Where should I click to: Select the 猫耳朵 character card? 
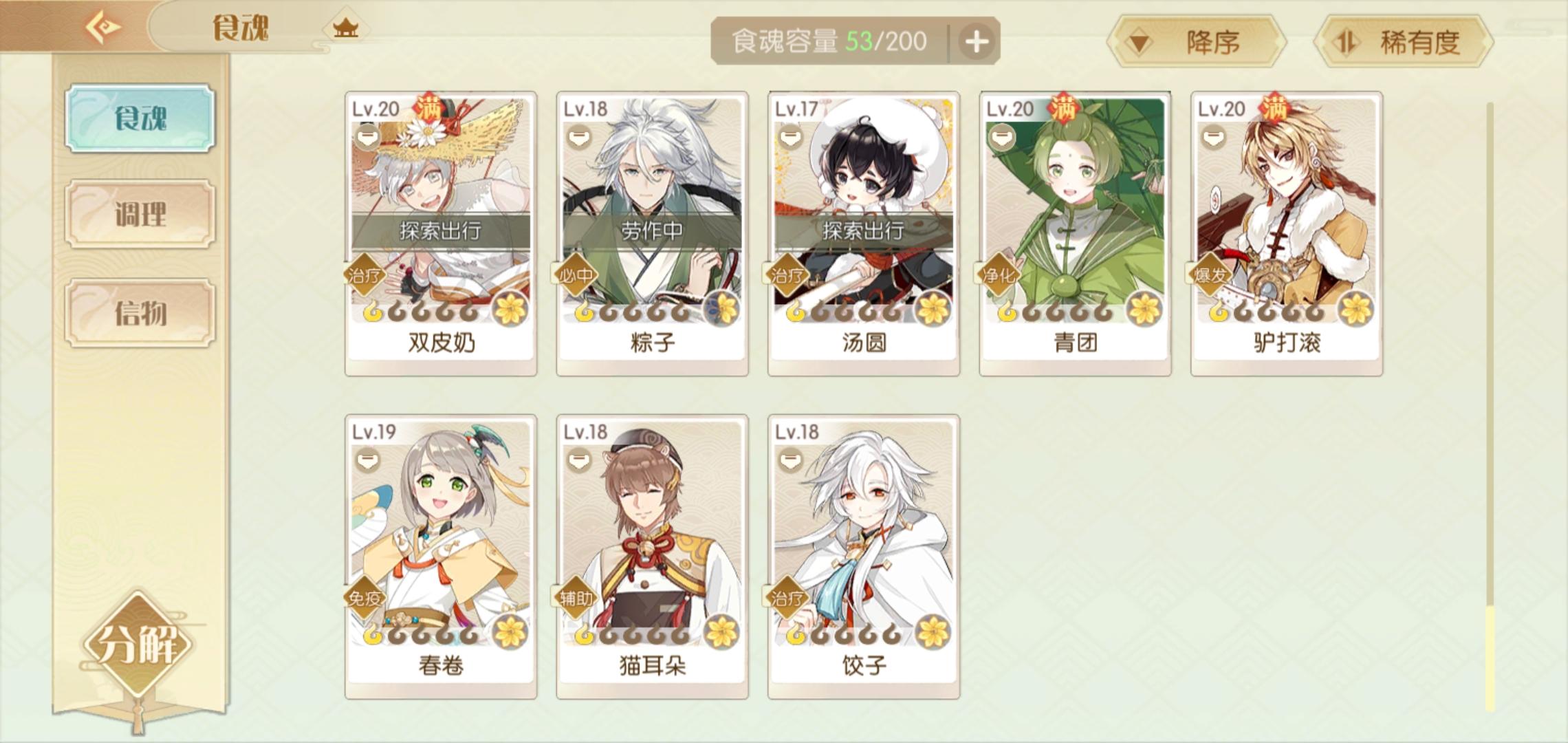(x=652, y=557)
